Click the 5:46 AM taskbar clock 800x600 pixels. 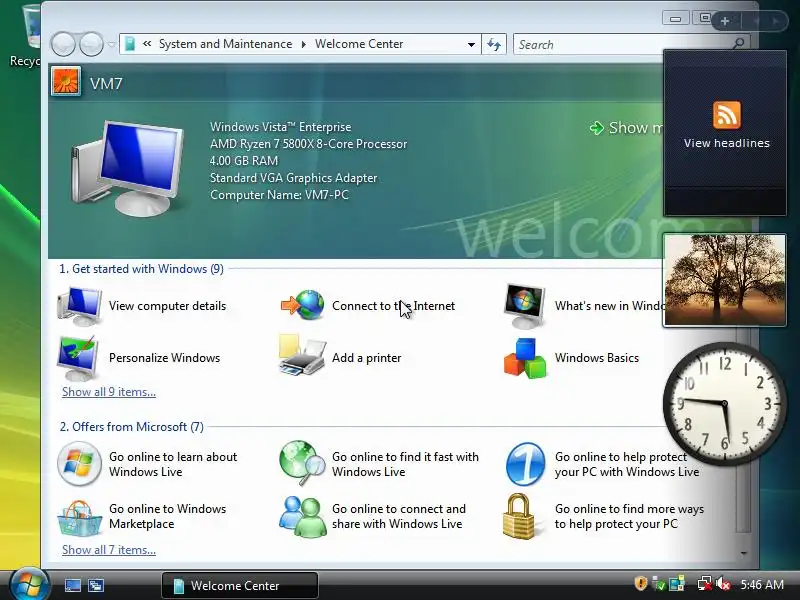[x=762, y=585]
